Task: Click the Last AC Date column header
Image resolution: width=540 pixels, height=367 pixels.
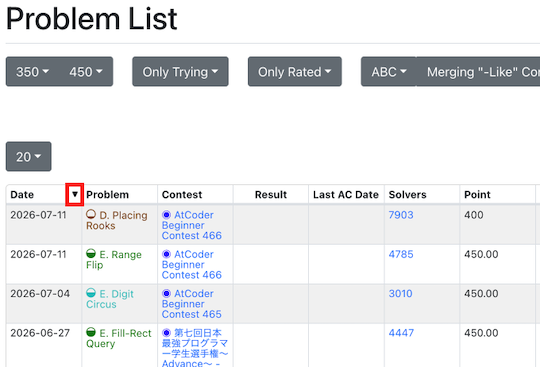Action: (x=346, y=195)
